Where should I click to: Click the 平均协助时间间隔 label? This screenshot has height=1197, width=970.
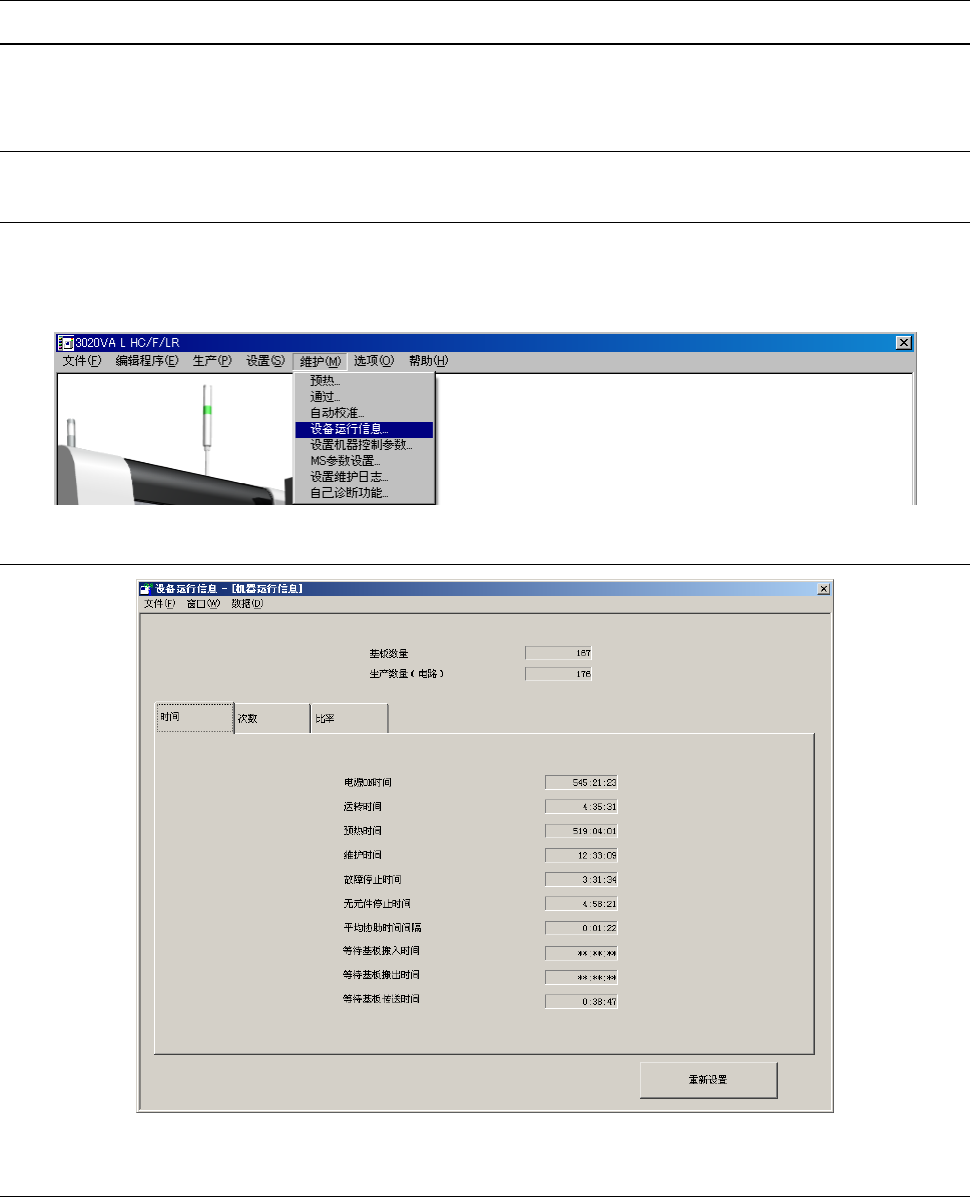[x=382, y=928]
